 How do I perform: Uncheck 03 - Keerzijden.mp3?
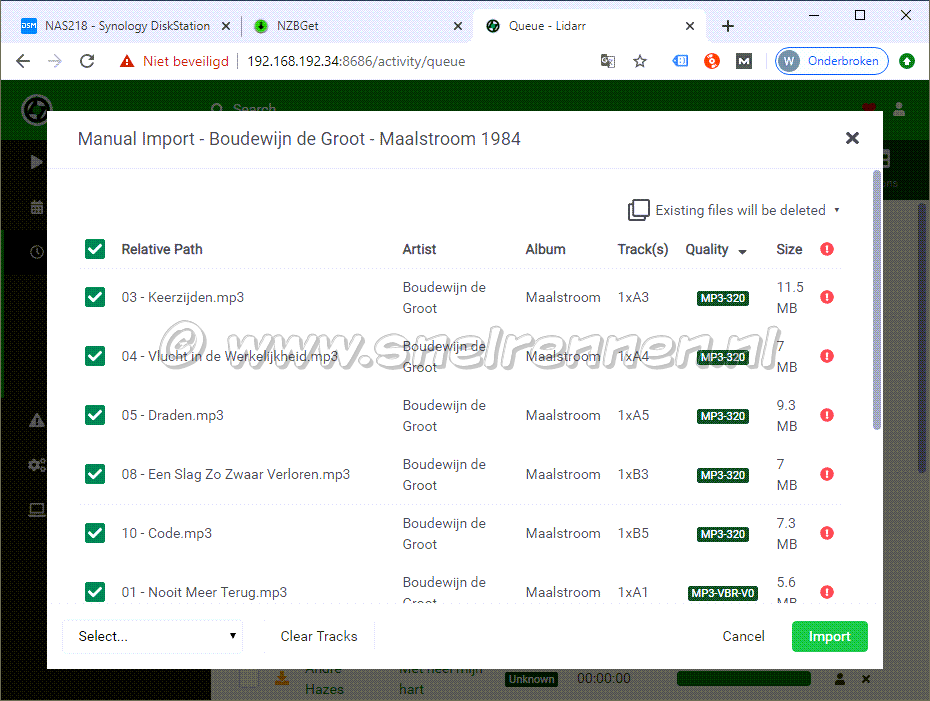click(x=95, y=297)
